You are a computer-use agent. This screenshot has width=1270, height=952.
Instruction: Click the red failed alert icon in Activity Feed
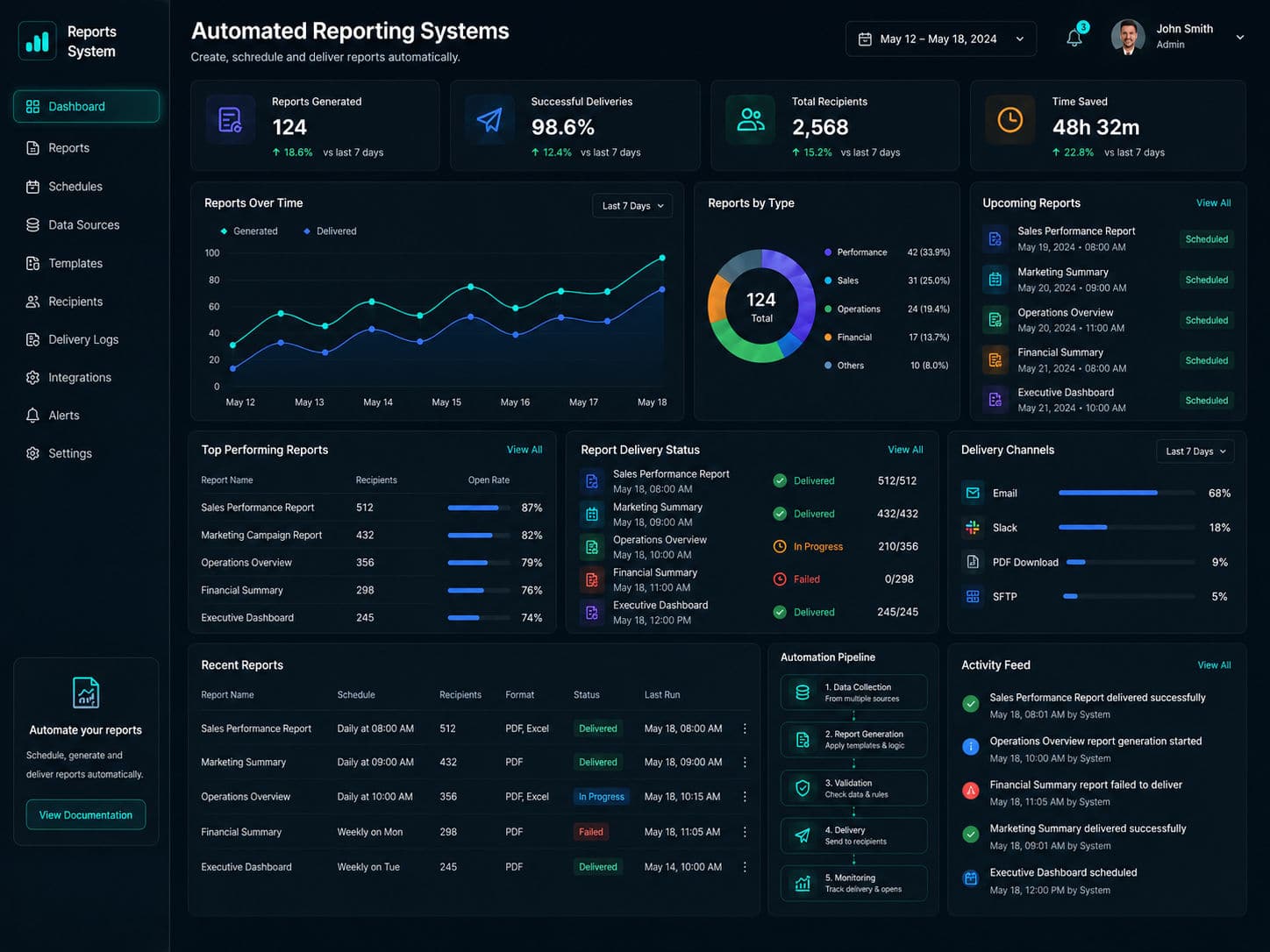tap(971, 791)
